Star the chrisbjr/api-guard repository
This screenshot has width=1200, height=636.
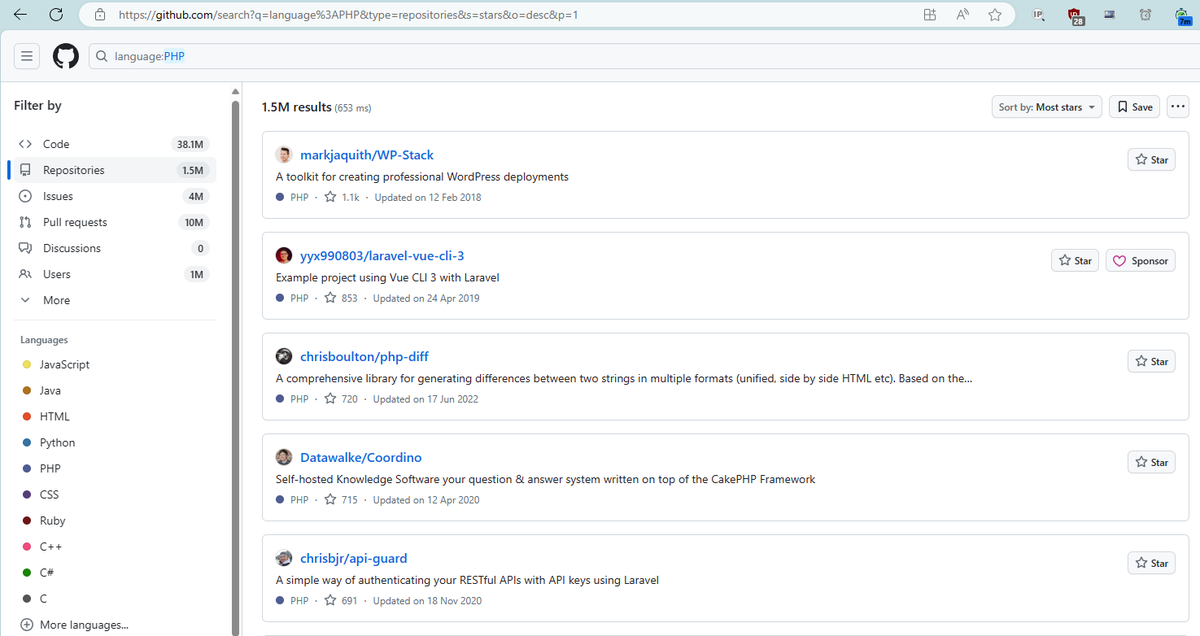1151,563
